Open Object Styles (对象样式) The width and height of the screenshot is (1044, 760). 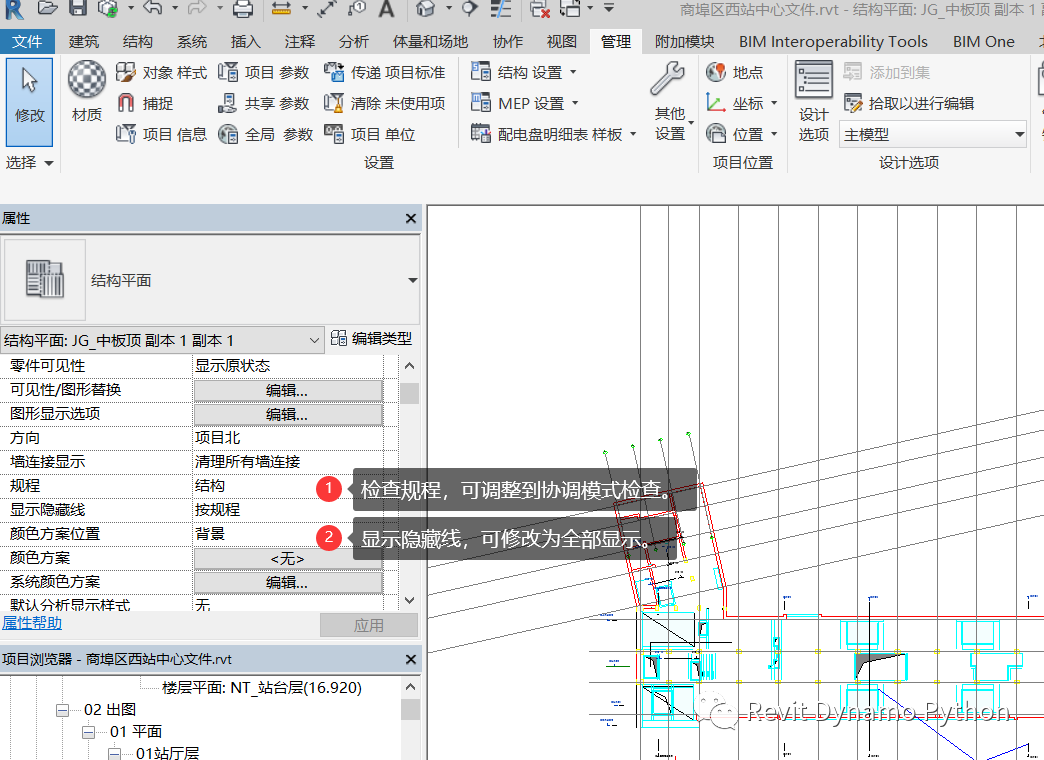(161, 72)
